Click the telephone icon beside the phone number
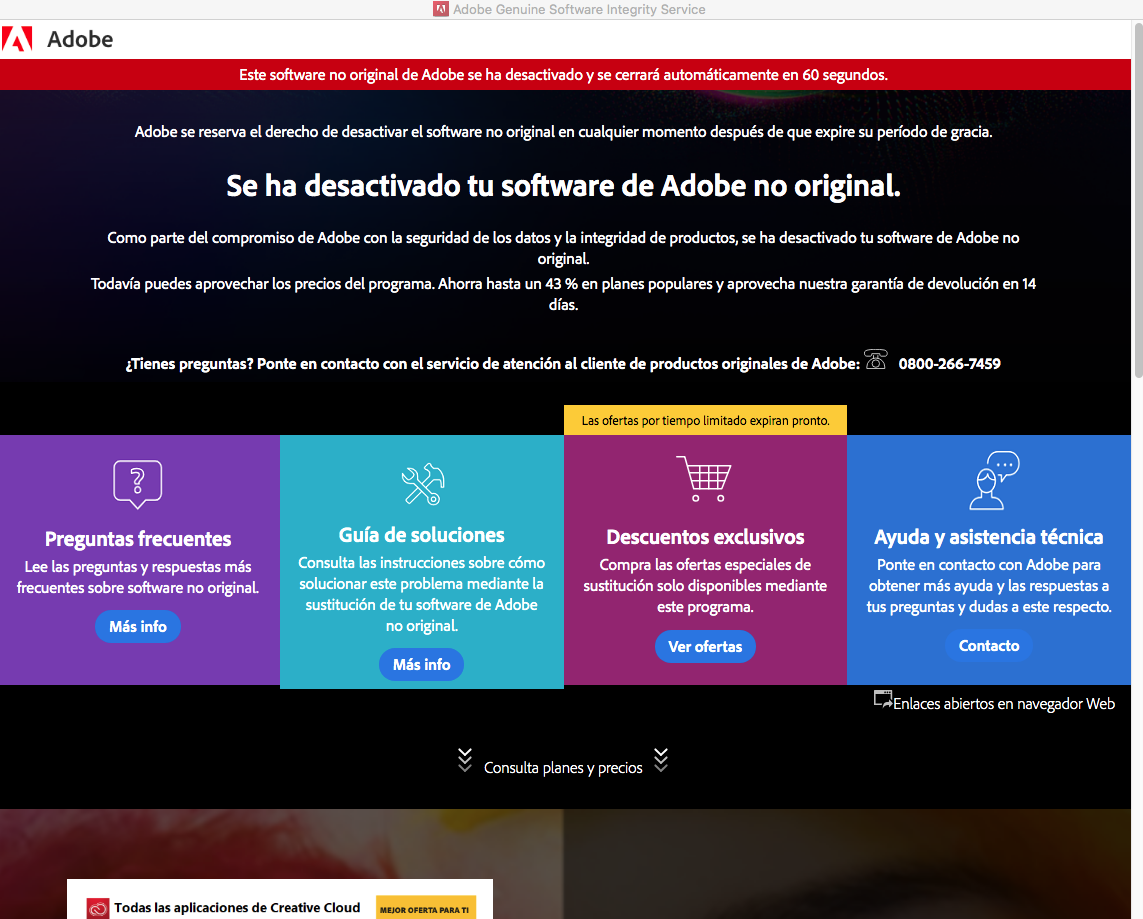 [875, 359]
